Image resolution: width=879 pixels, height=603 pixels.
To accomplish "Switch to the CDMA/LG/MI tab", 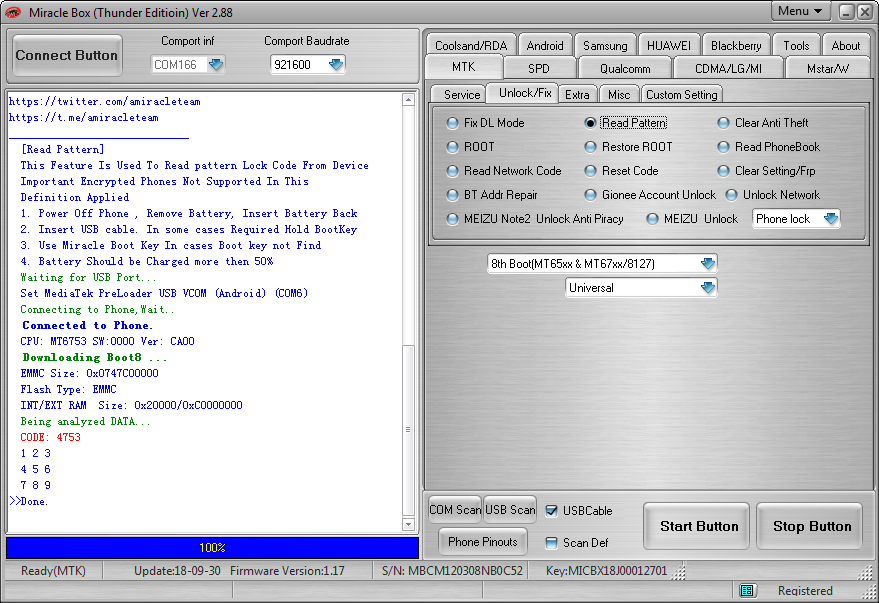I will point(728,68).
